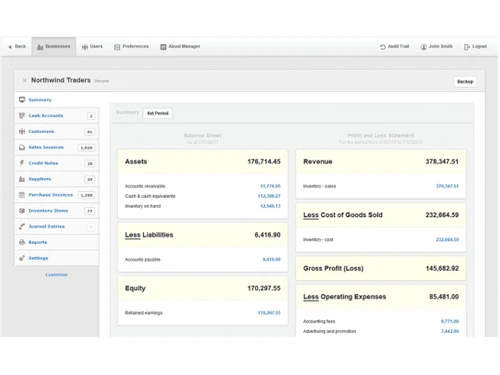Screen dimensions: 500x375
Task: Click the Suppliers building icon
Action: tap(22, 179)
